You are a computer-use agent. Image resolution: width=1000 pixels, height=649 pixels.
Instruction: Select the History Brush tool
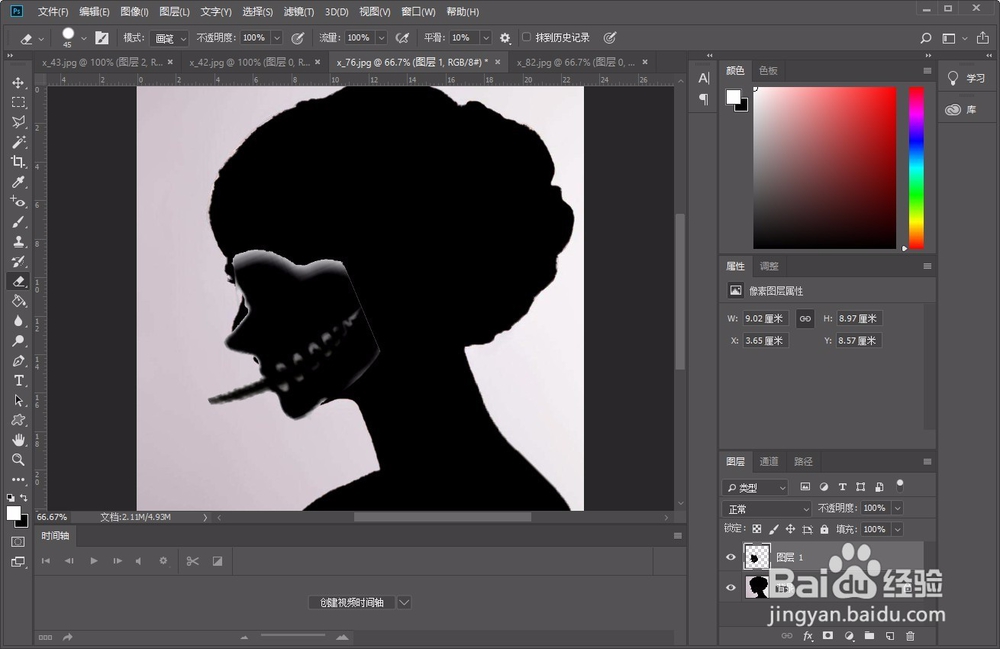[18, 261]
